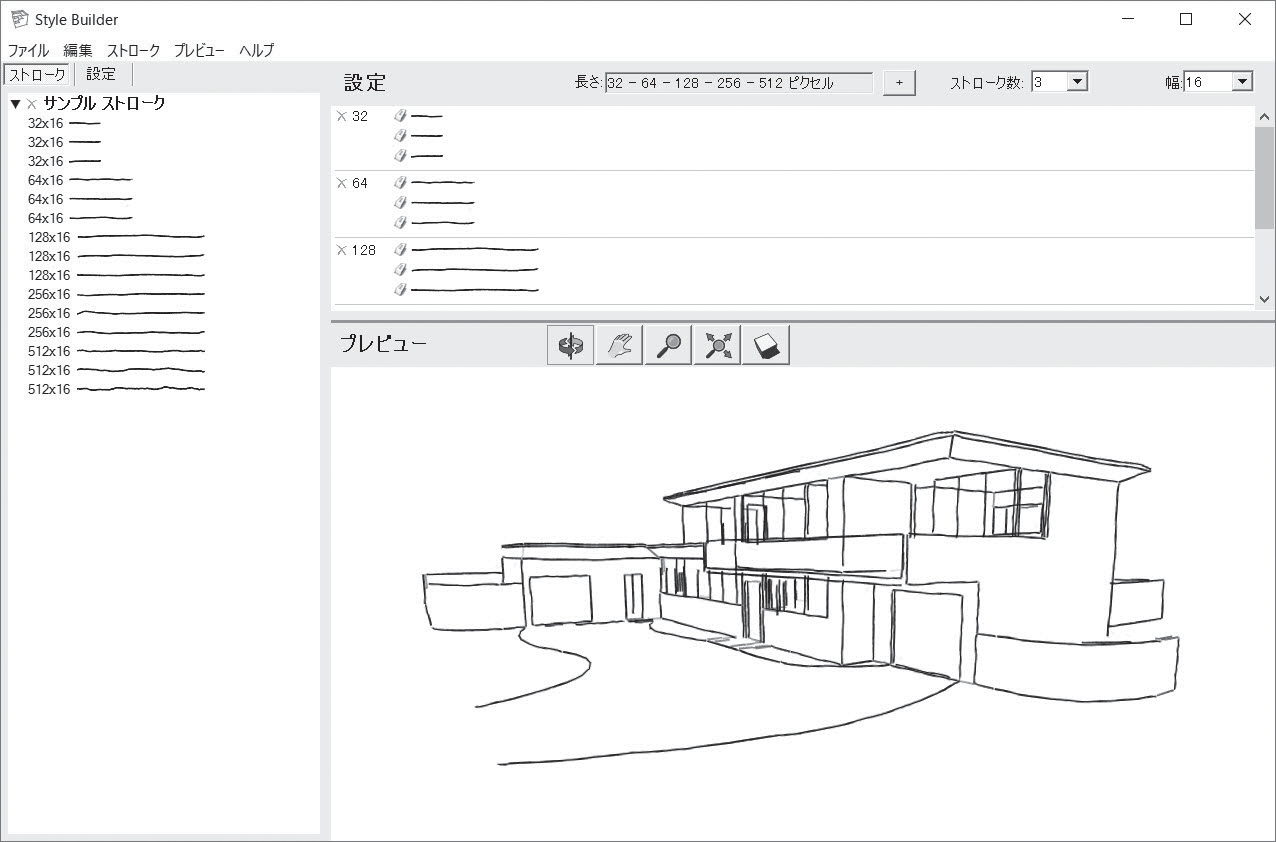1276x842 pixels.
Task: Click the X beside サンプル ストローク
Action: pyautogui.click(x=32, y=104)
